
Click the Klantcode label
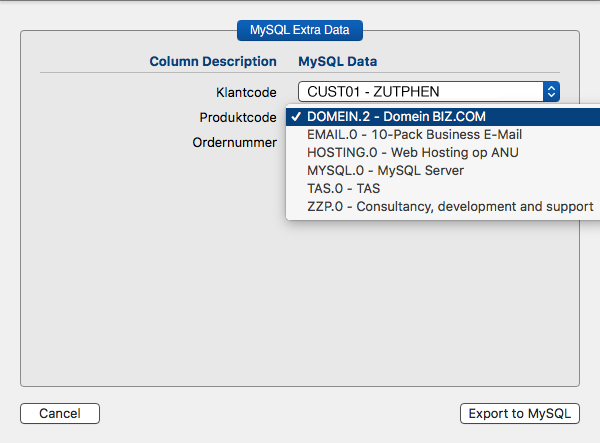246,93
